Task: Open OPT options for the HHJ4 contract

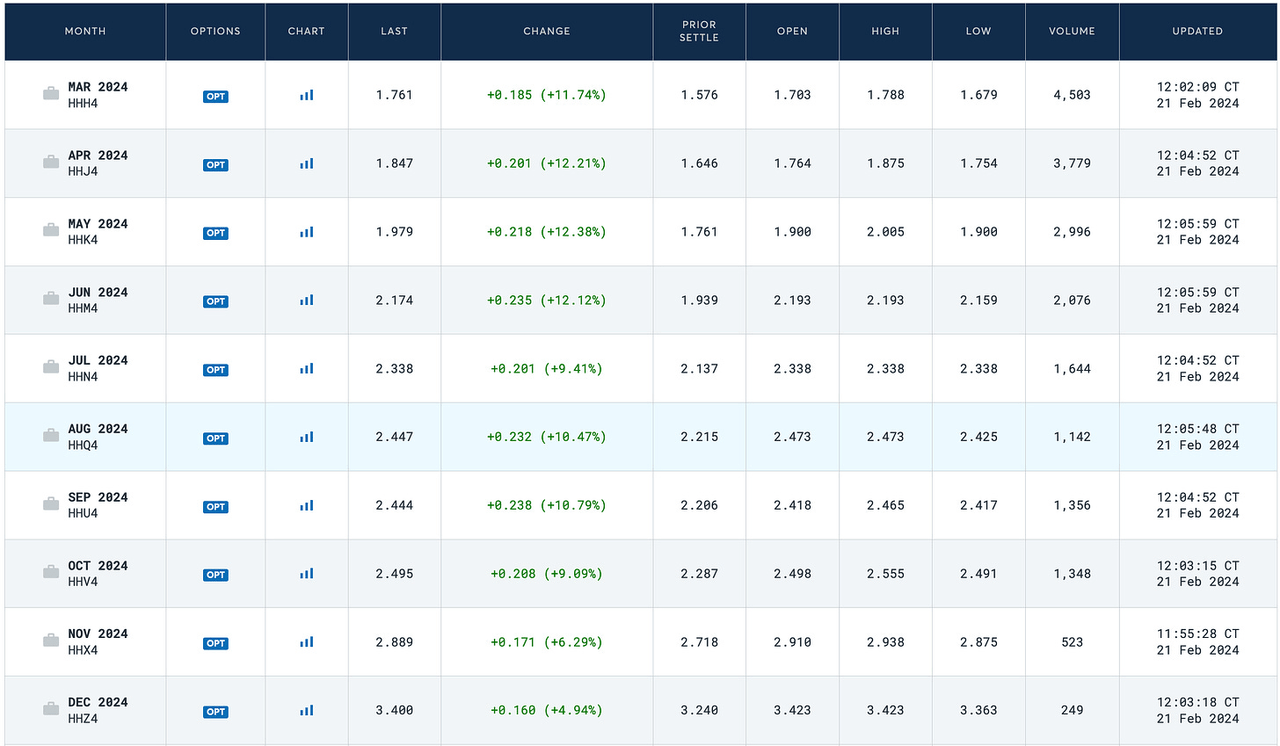Action: coord(216,165)
